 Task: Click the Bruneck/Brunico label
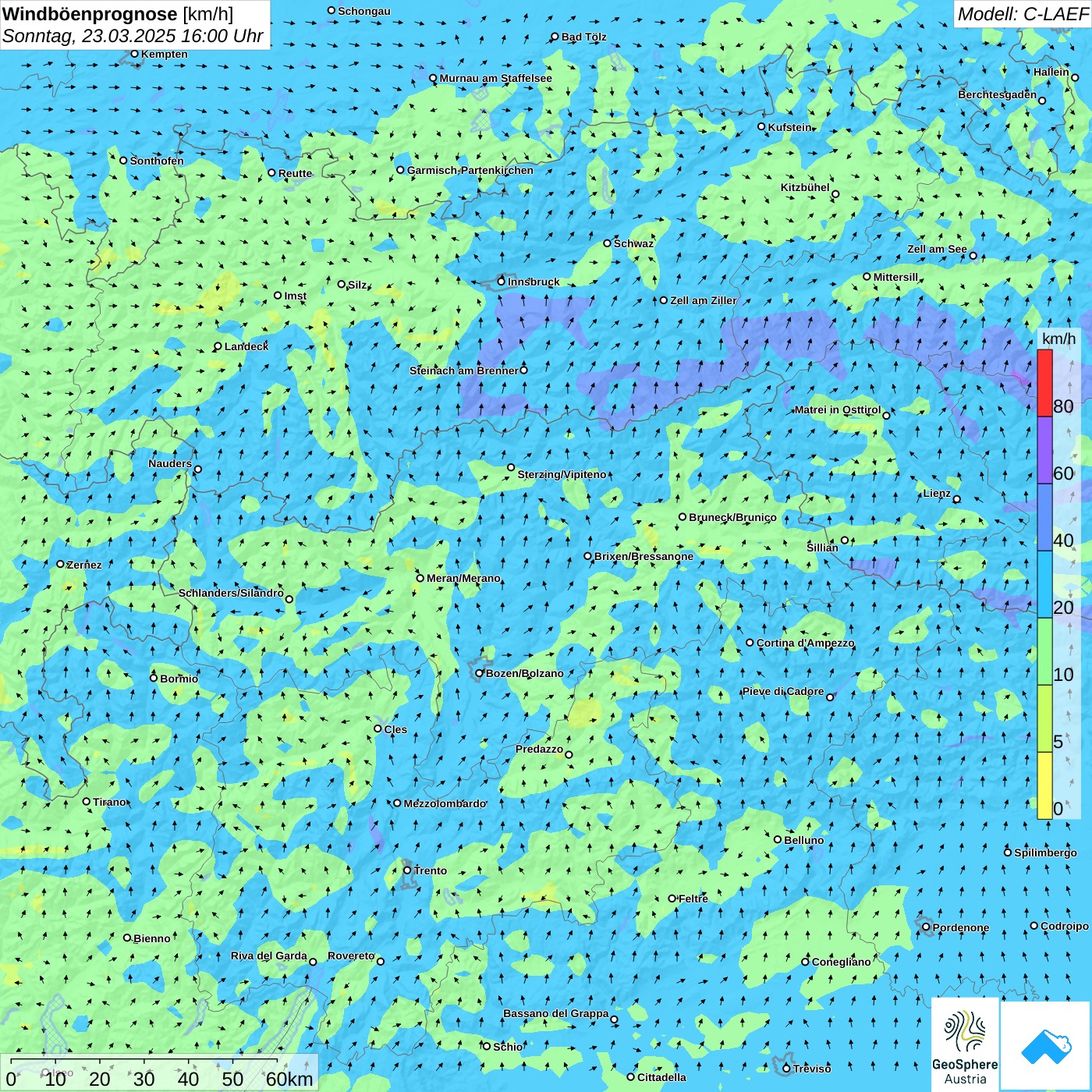click(732, 517)
